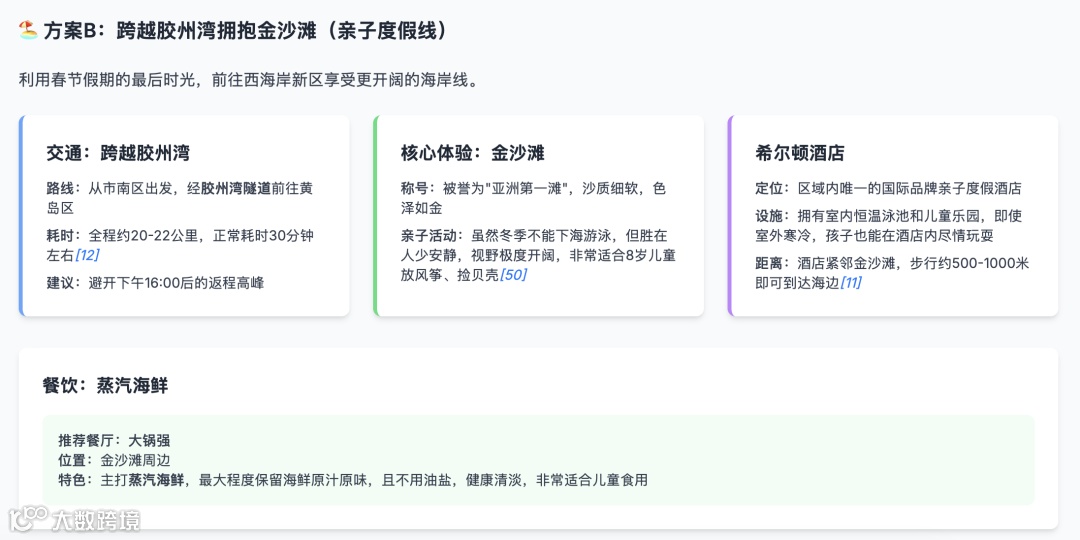Select card title 核心体验：金沙滩
Image resolution: width=1080 pixels, height=540 pixels.
point(472,153)
